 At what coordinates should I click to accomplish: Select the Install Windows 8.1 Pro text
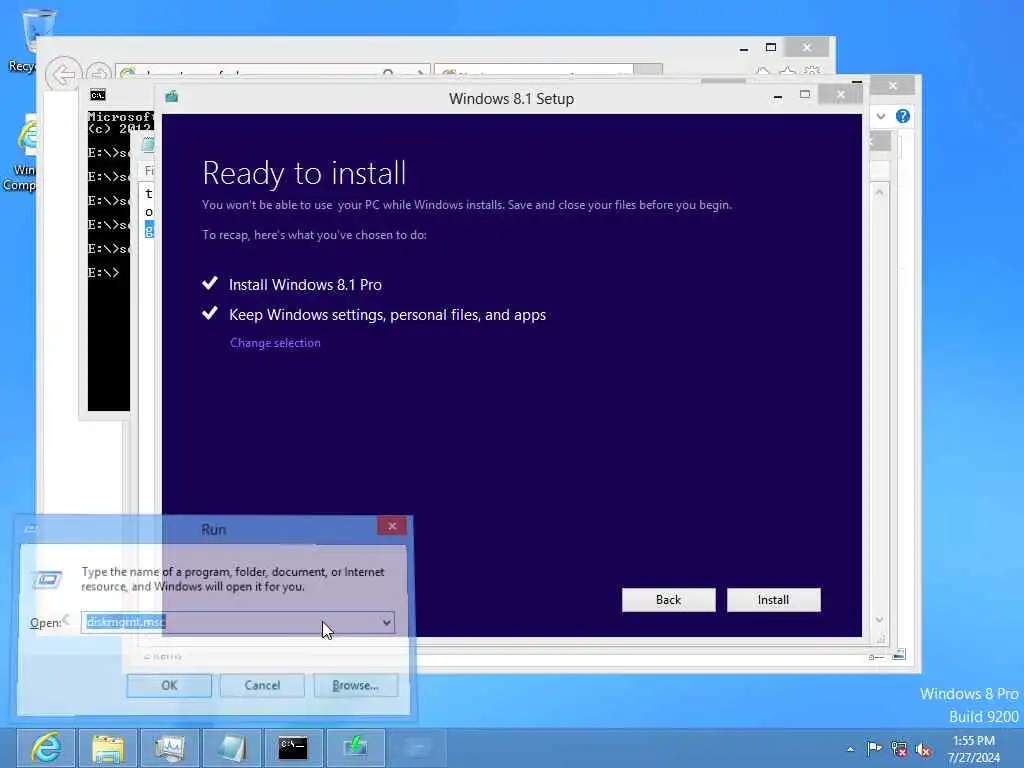[x=305, y=285]
